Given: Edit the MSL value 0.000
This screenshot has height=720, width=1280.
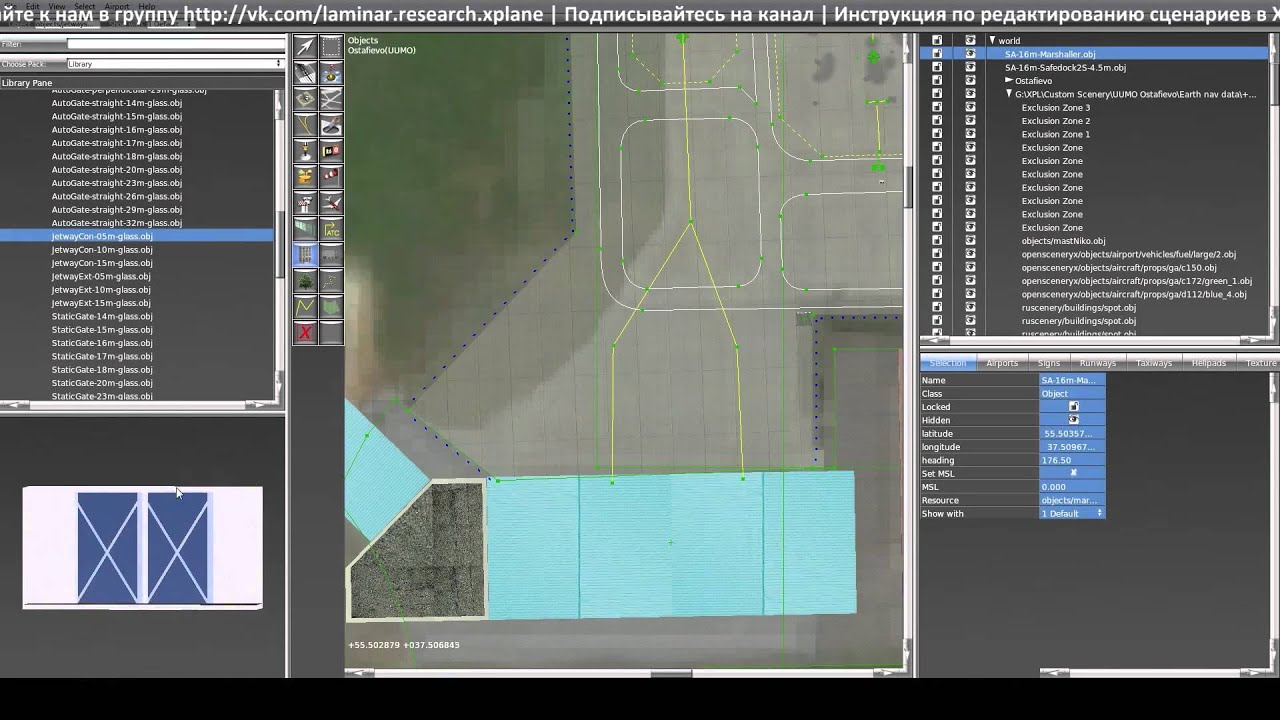Looking at the screenshot, I should (1073, 487).
